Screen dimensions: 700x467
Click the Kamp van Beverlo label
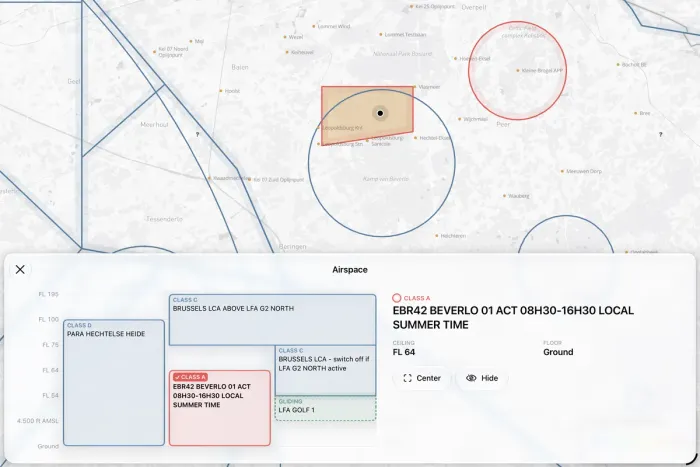click(386, 179)
